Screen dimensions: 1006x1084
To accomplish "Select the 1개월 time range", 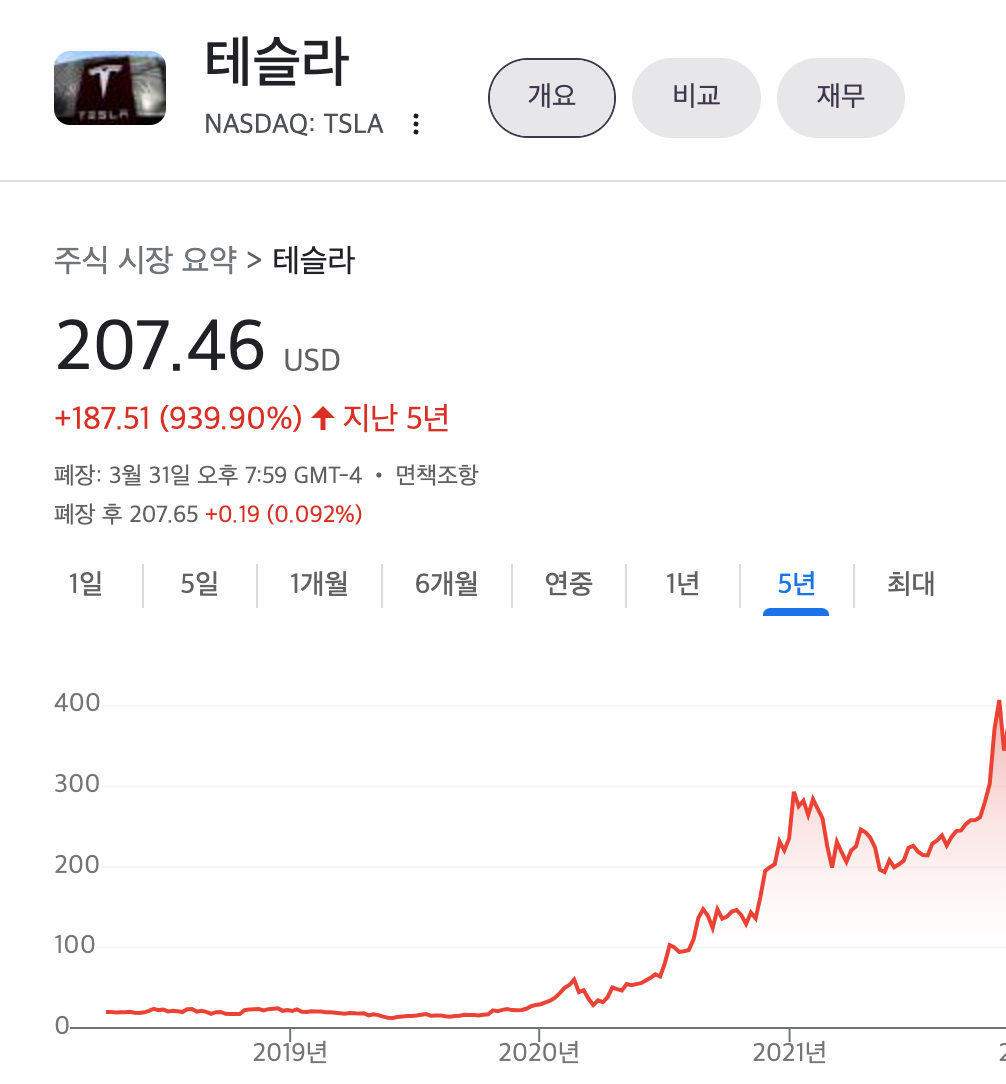I will coord(318,584).
